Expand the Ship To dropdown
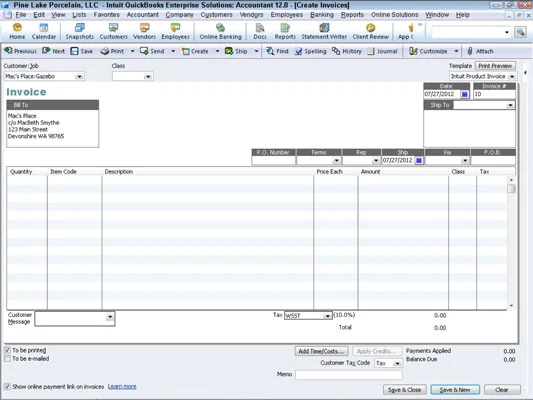533x400 pixels. click(x=510, y=105)
